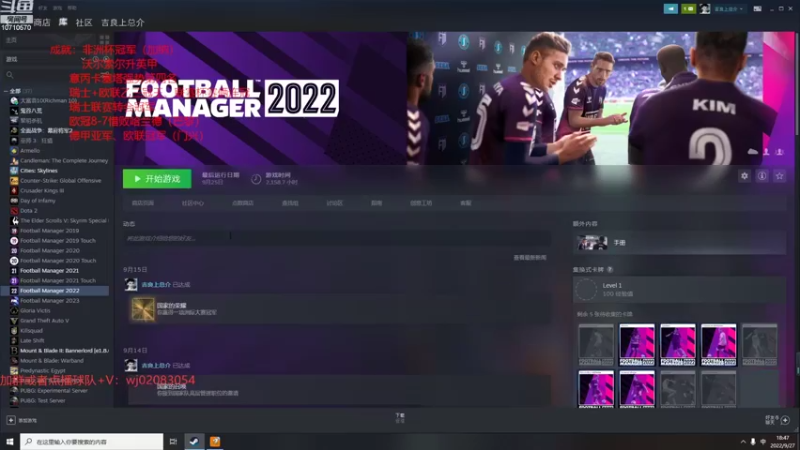Select PUBG: Experimental Server
Image resolution: width=800 pixels, height=450 pixels.
click(x=54, y=390)
